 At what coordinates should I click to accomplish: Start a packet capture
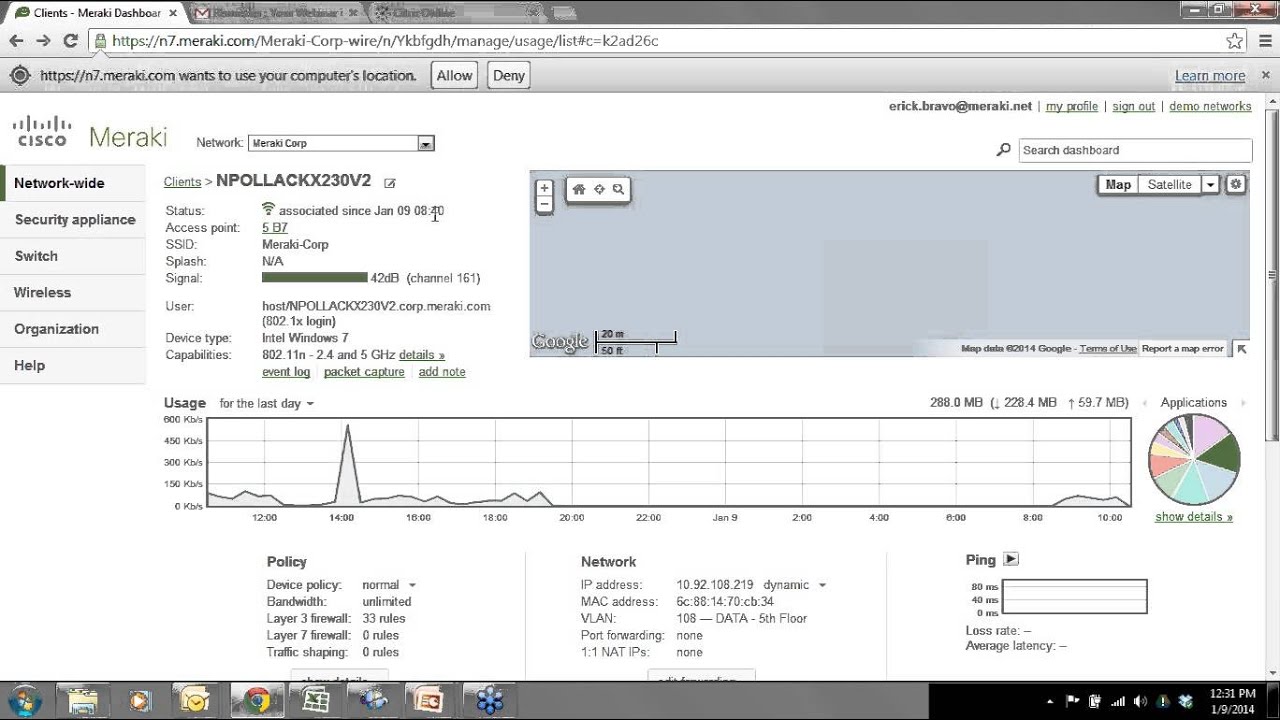pyautogui.click(x=364, y=372)
